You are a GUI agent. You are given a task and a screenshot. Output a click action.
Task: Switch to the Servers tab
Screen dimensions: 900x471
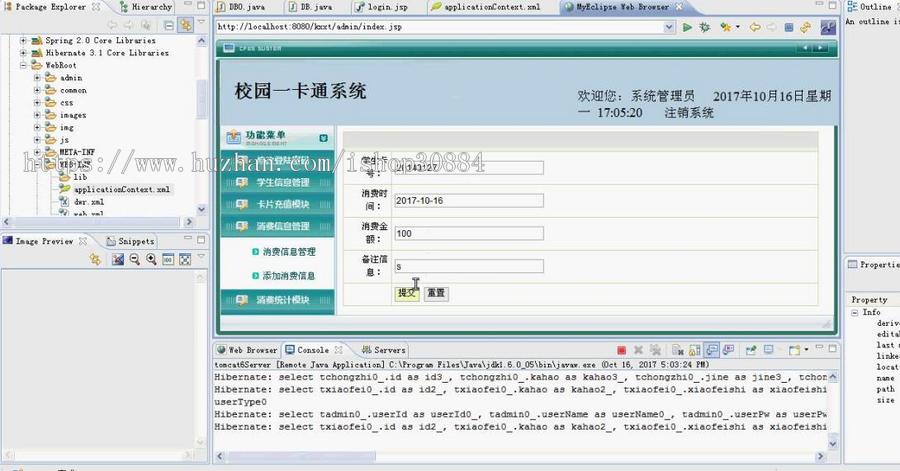pos(383,349)
